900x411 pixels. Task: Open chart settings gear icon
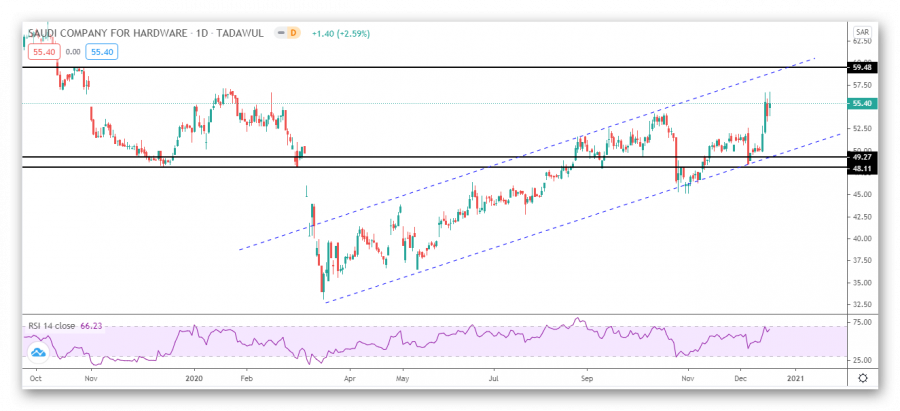click(x=862, y=378)
